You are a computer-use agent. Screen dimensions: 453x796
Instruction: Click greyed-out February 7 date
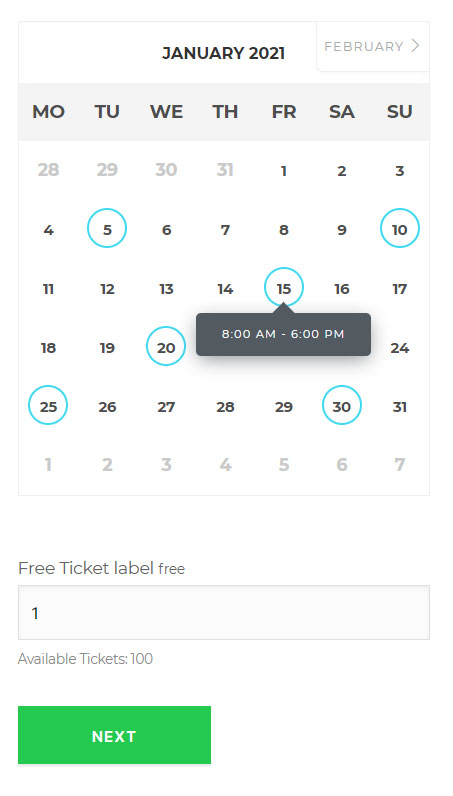[x=400, y=465]
